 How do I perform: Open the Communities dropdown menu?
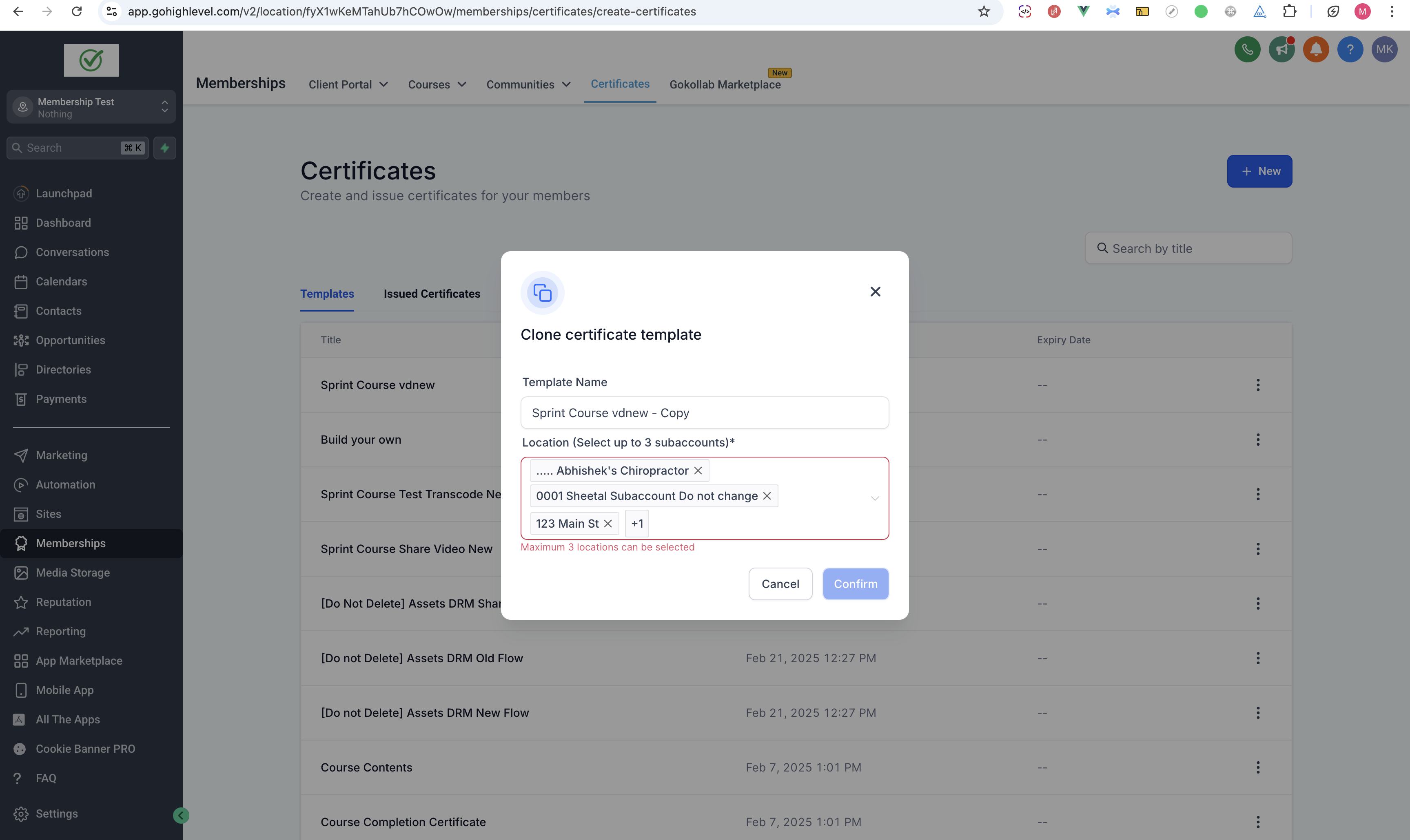[x=528, y=84]
